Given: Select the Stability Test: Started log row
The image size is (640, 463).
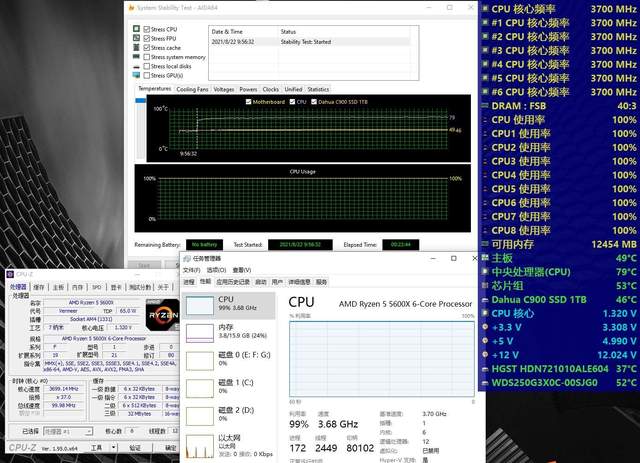Looking at the screenshot, I should 310,42.
